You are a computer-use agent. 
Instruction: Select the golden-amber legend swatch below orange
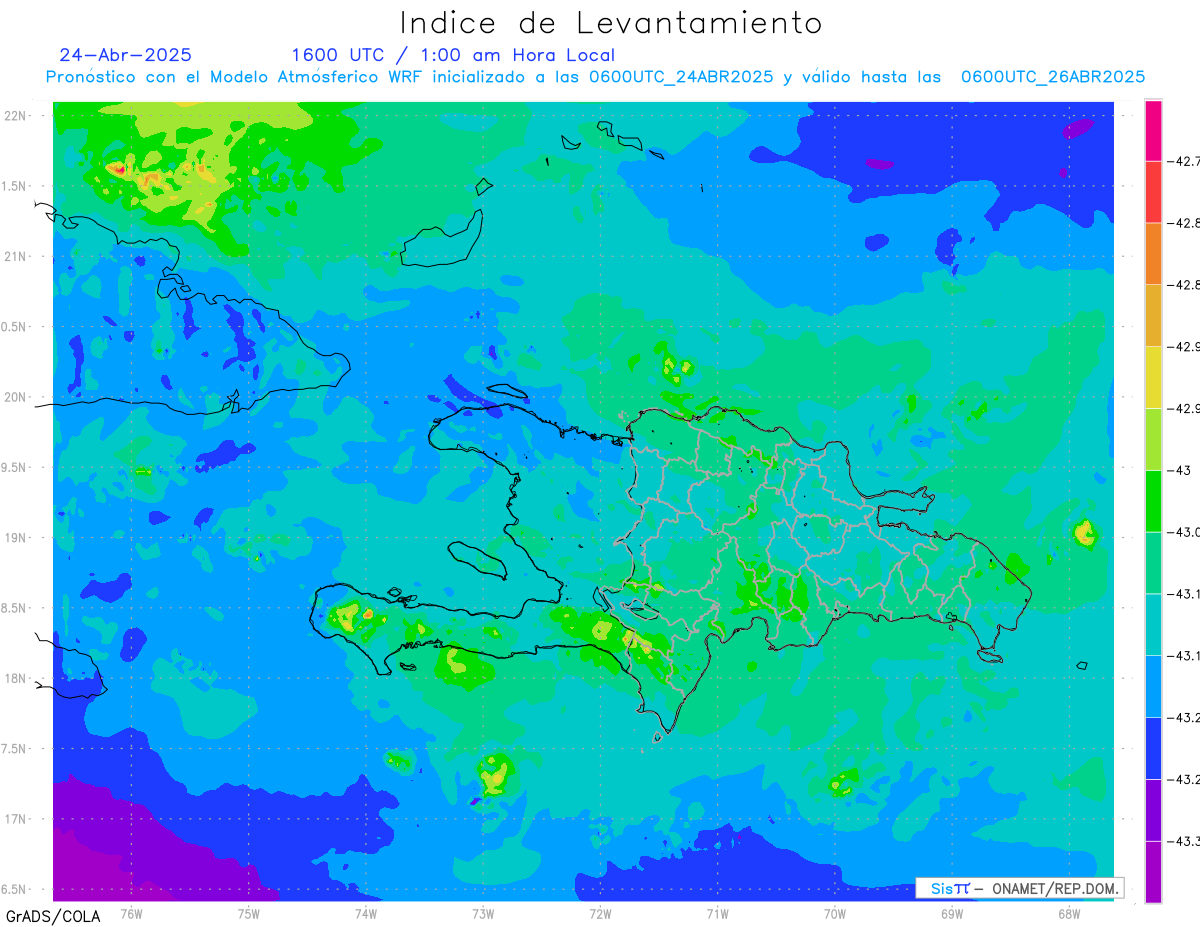pos(1153,315)
